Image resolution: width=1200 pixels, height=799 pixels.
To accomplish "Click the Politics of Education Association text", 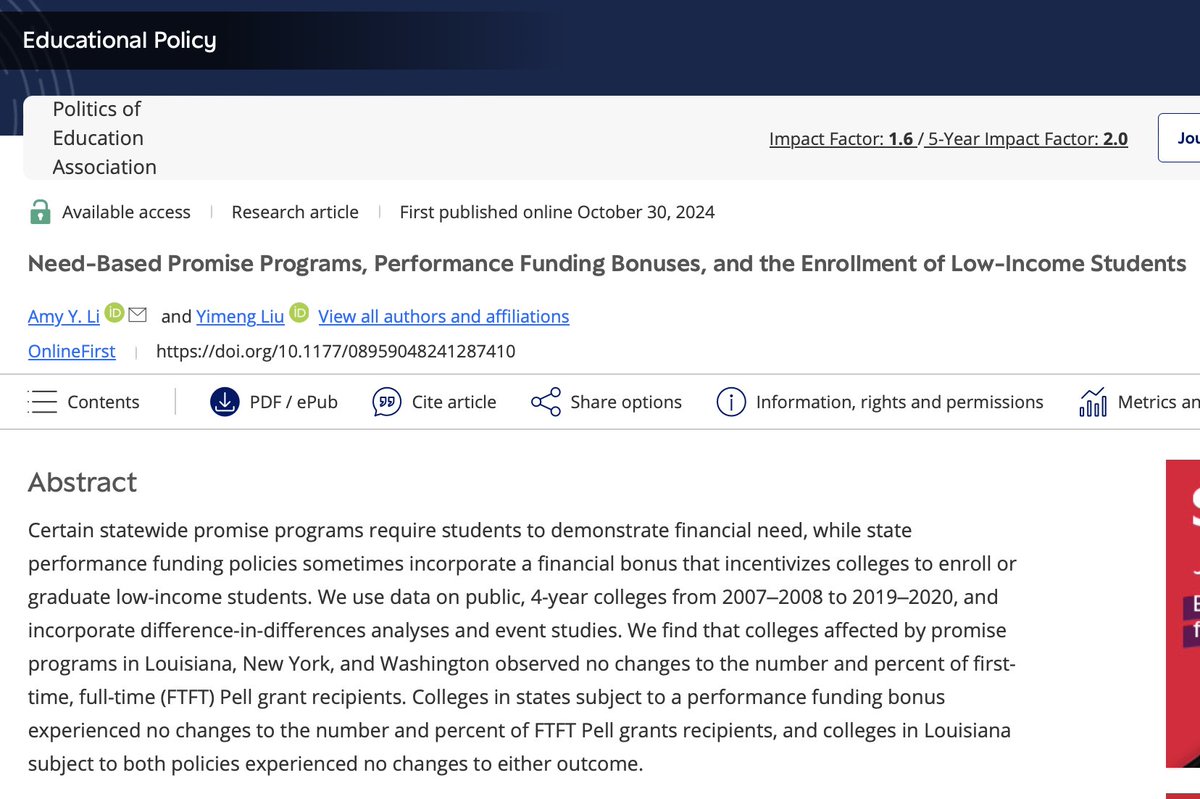I will (x=104, y=138).
